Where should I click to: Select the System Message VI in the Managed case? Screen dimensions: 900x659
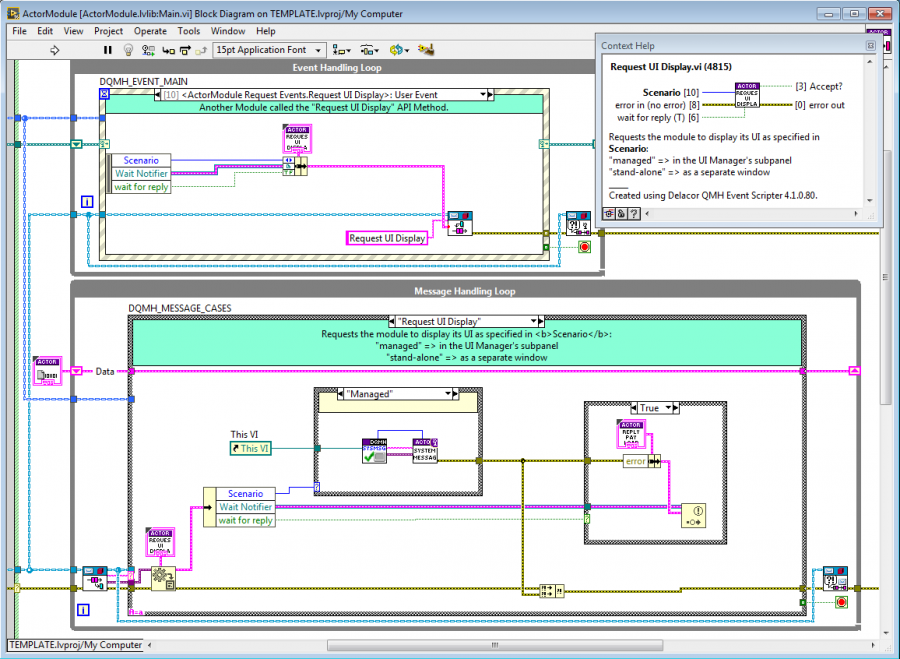coord(425,451)
